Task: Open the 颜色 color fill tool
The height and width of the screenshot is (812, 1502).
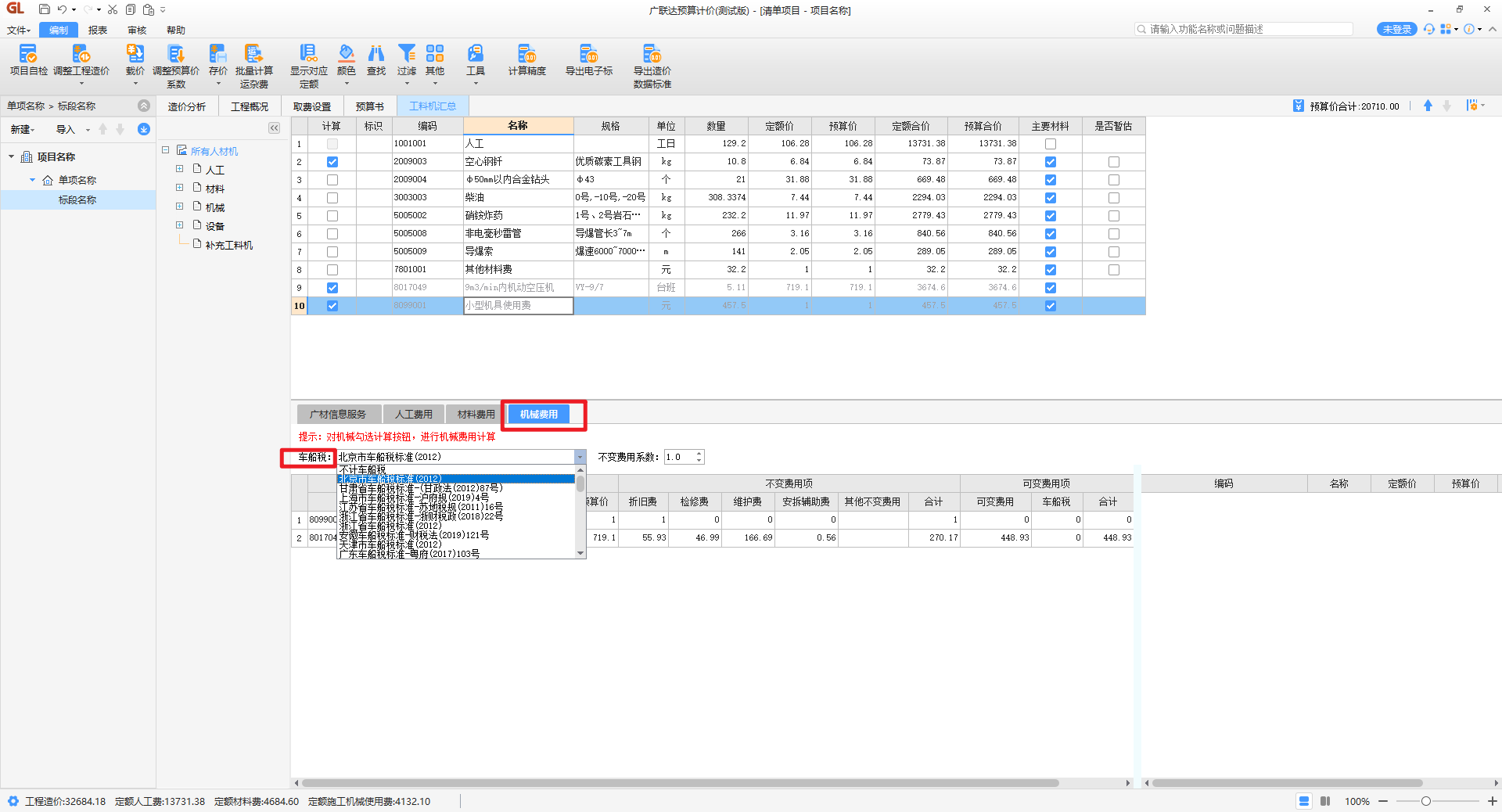Action: click(346, 53)
